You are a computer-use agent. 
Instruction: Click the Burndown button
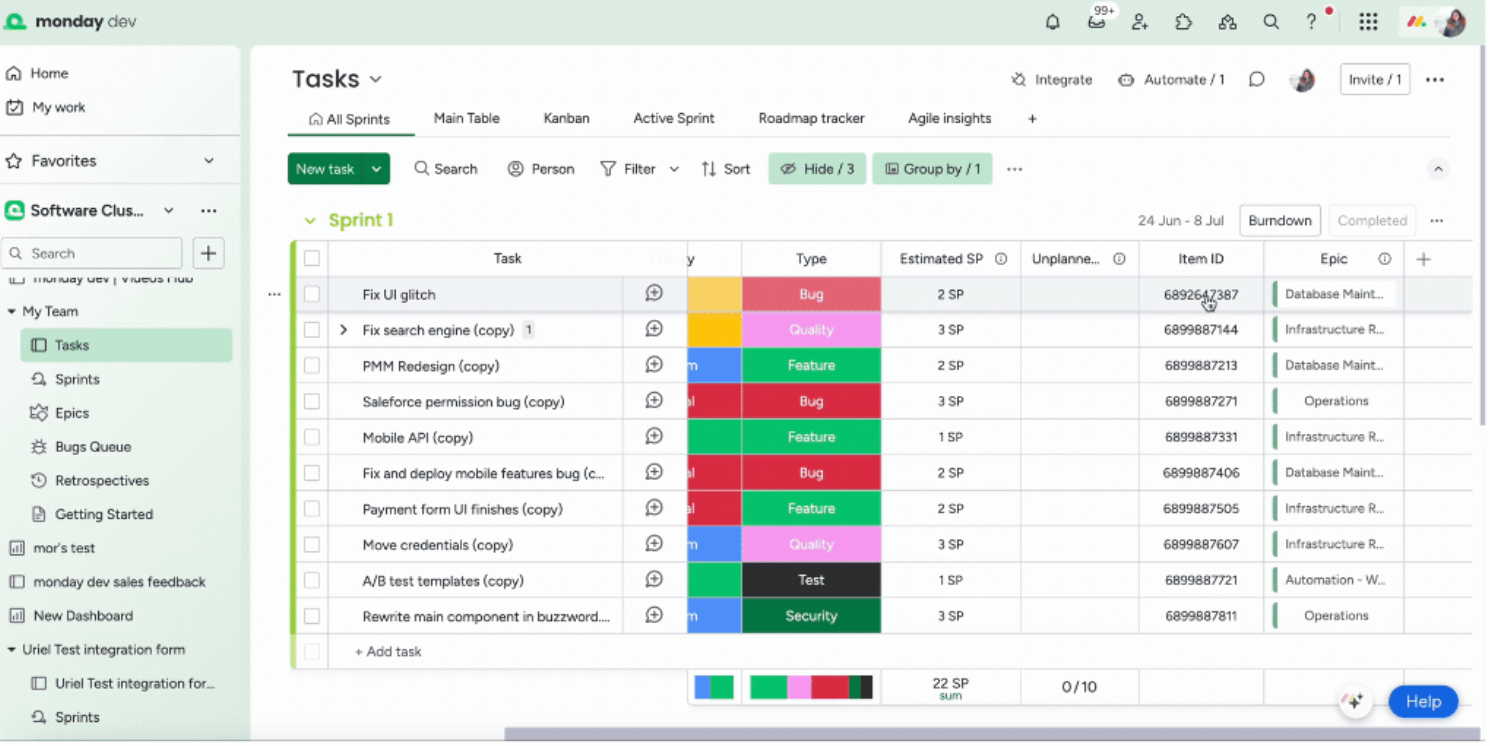[x=1279, y=221]
